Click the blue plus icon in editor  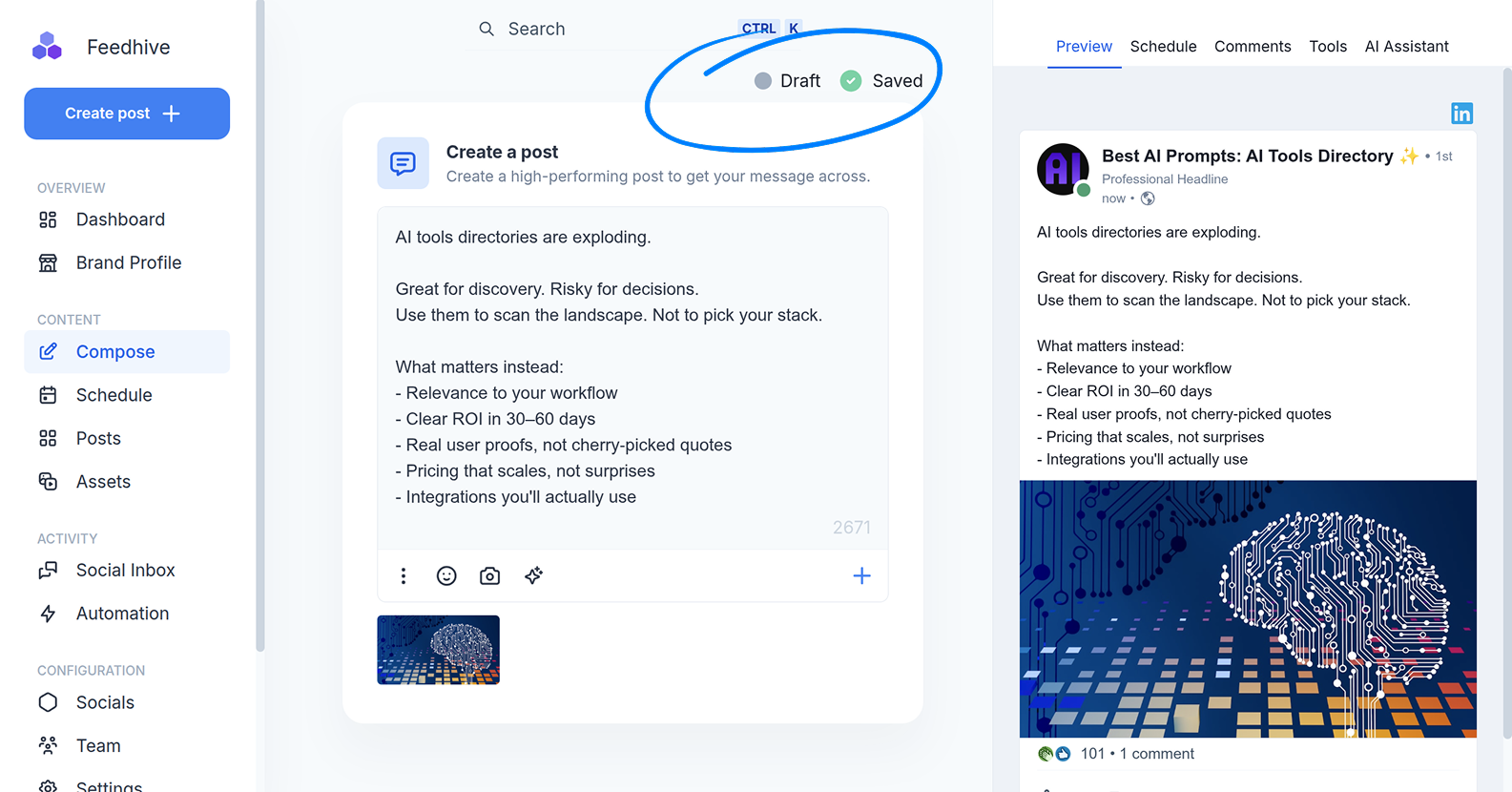(x=861, y=575)
